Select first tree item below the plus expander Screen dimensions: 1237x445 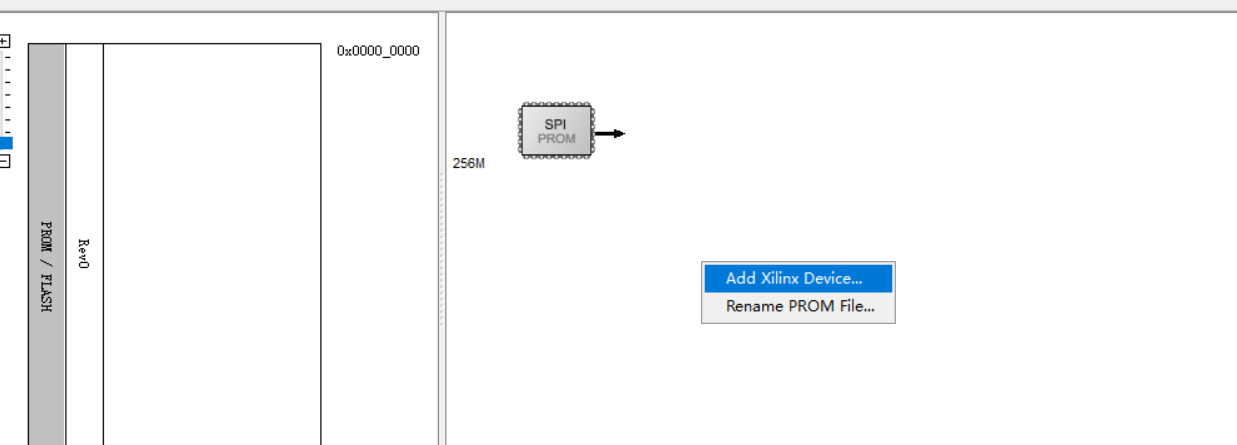point(7,58)
